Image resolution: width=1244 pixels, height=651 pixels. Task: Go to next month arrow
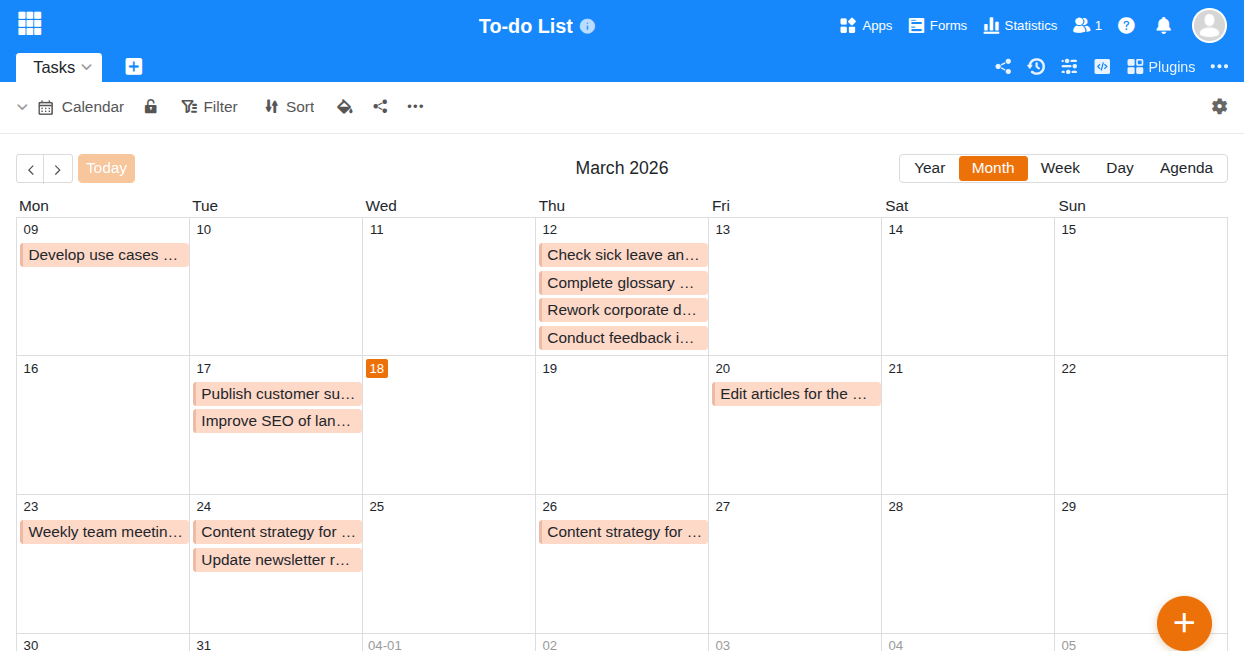click(58, 169)
